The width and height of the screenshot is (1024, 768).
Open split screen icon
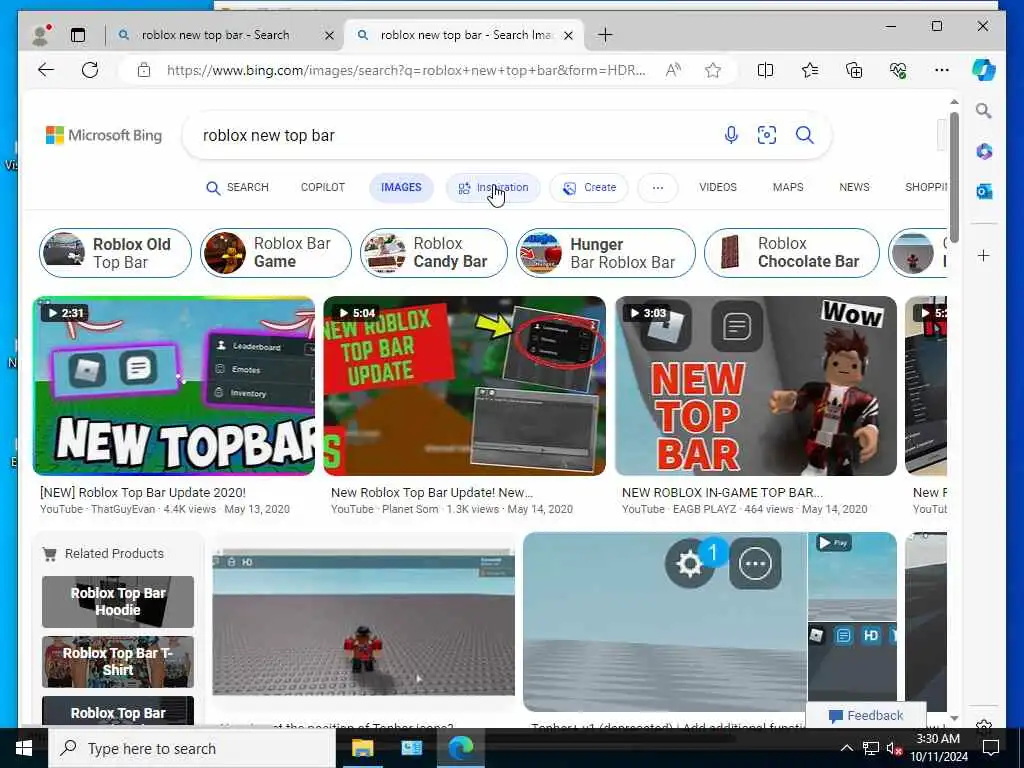(x=765, y=70)
